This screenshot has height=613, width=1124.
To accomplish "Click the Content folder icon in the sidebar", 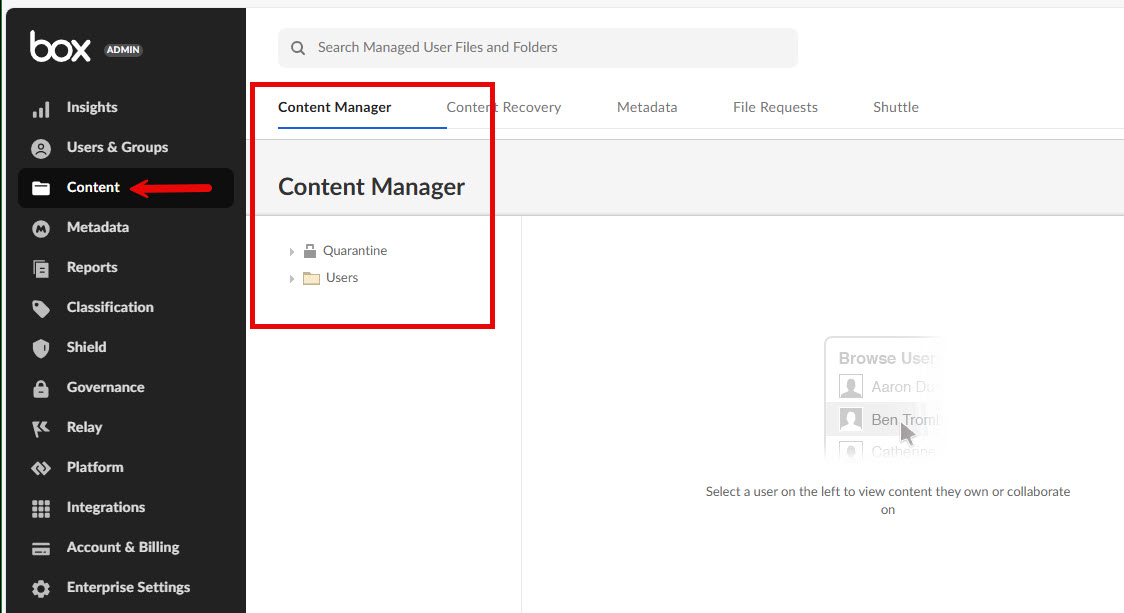I will click(41, 188).
